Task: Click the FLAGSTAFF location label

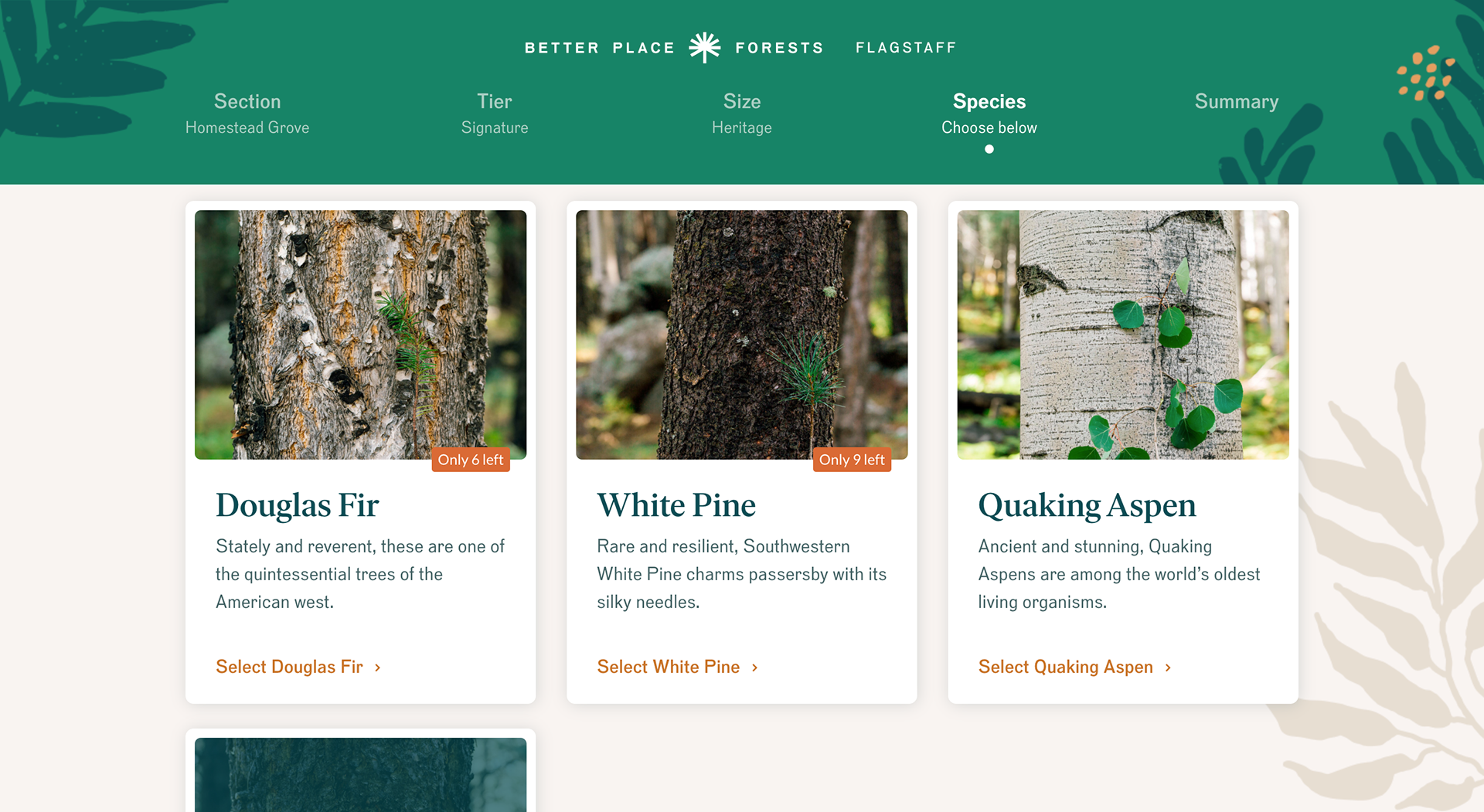Action: 906,48
